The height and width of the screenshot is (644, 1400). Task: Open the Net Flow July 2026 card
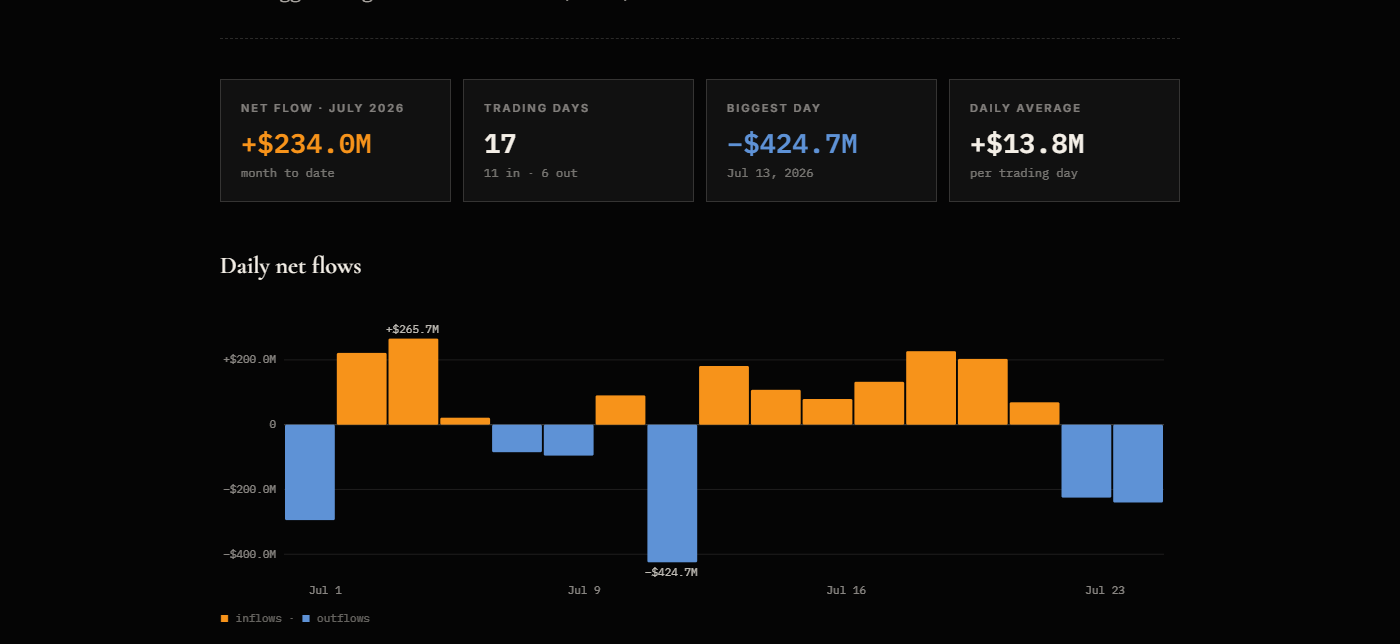[x=335, y=141]
